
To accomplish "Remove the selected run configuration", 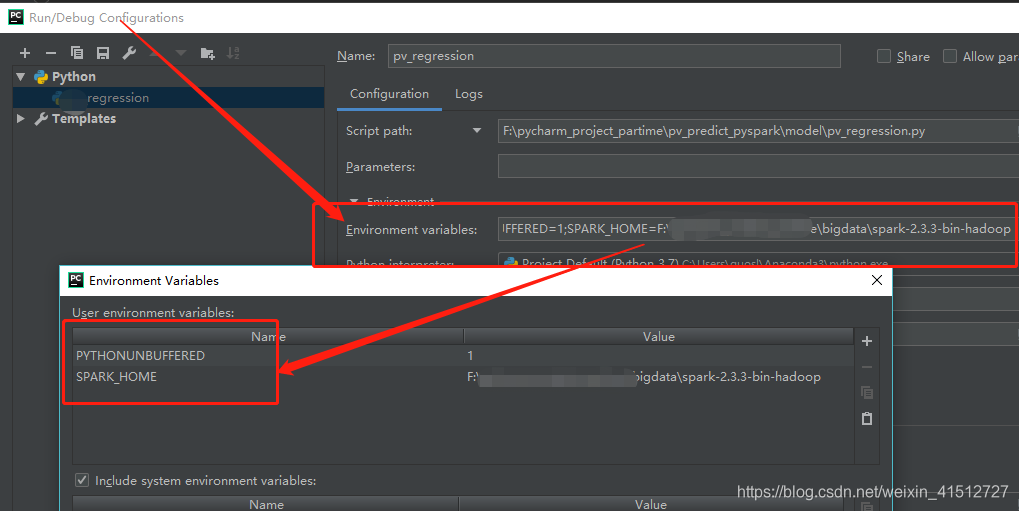I will click(x=51, y=53).
